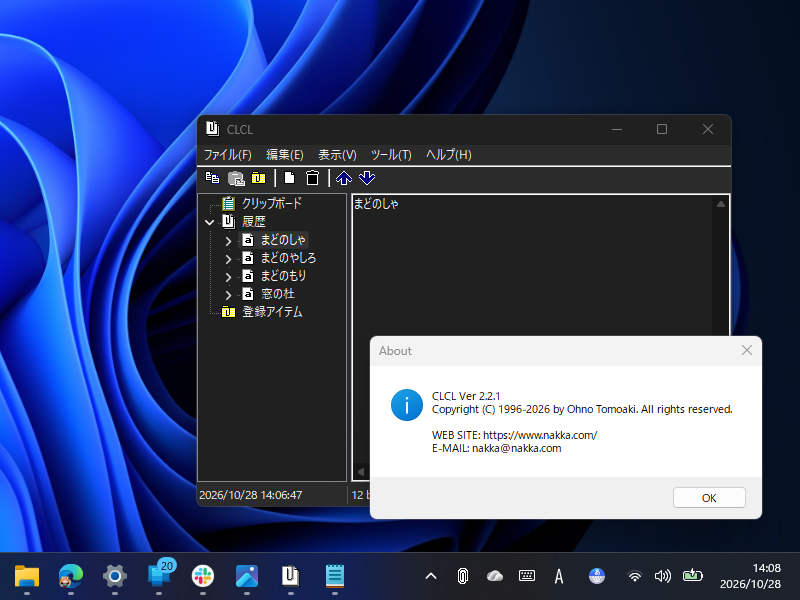Open the 表示(V) menu

(337, 155)
